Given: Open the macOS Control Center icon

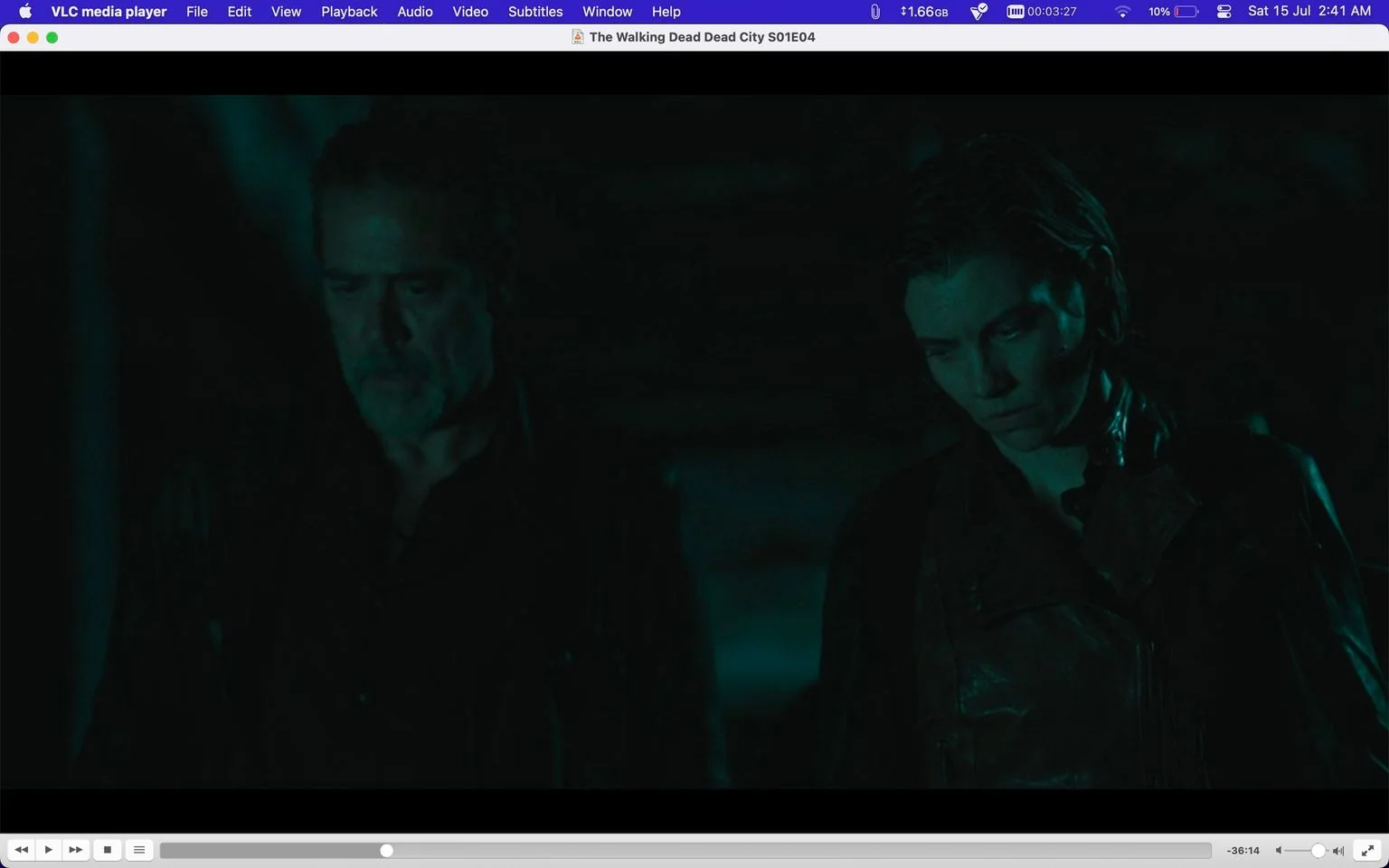Looking at the screenshot, I should [x=1224, y=12].
